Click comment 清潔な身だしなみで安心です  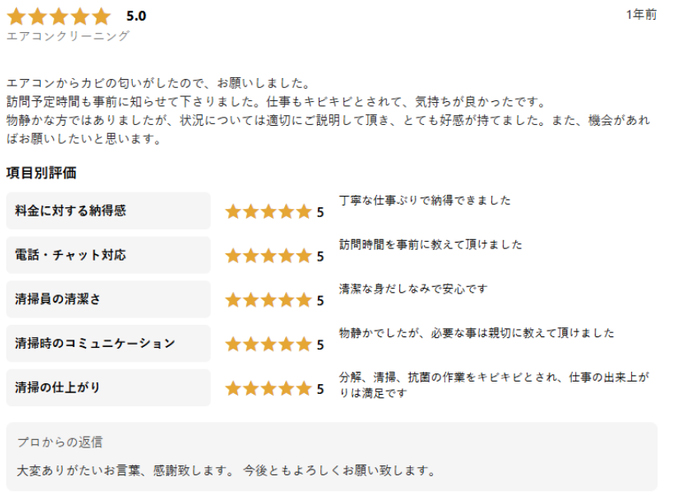coord(413,289)
